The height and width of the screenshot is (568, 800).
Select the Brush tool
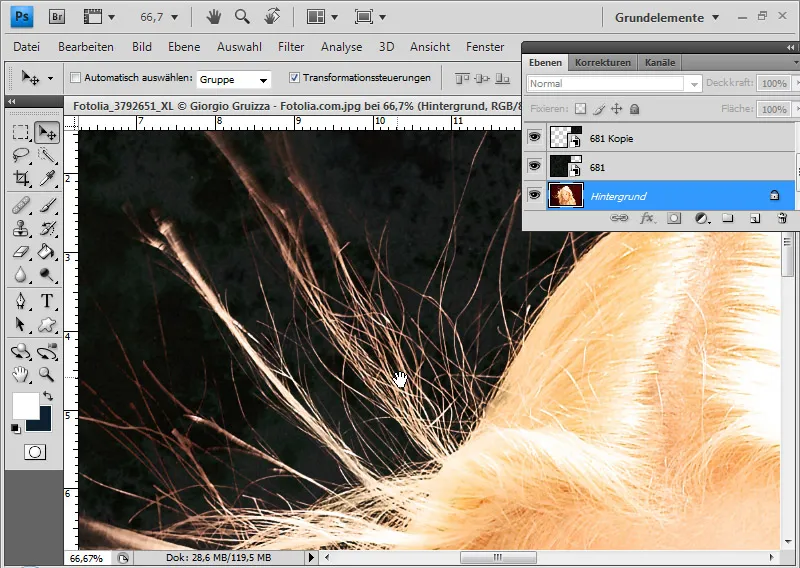coord(47,206)
